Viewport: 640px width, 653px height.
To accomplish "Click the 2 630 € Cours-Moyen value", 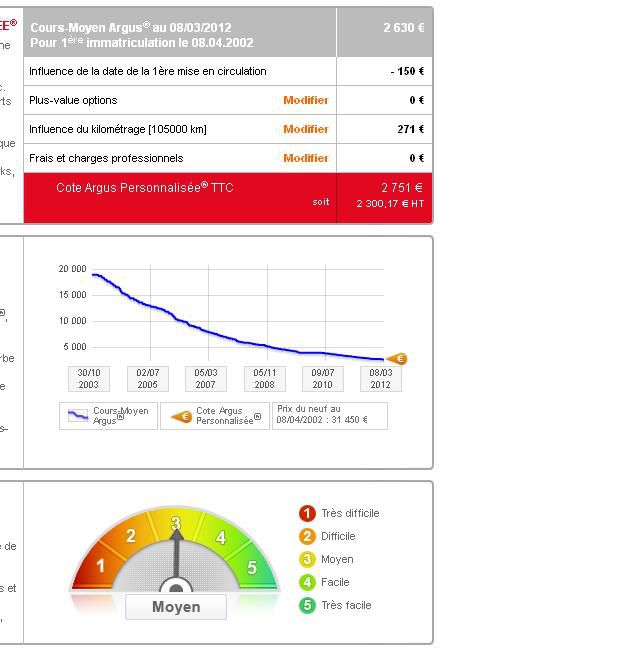I will pos(403,28).
